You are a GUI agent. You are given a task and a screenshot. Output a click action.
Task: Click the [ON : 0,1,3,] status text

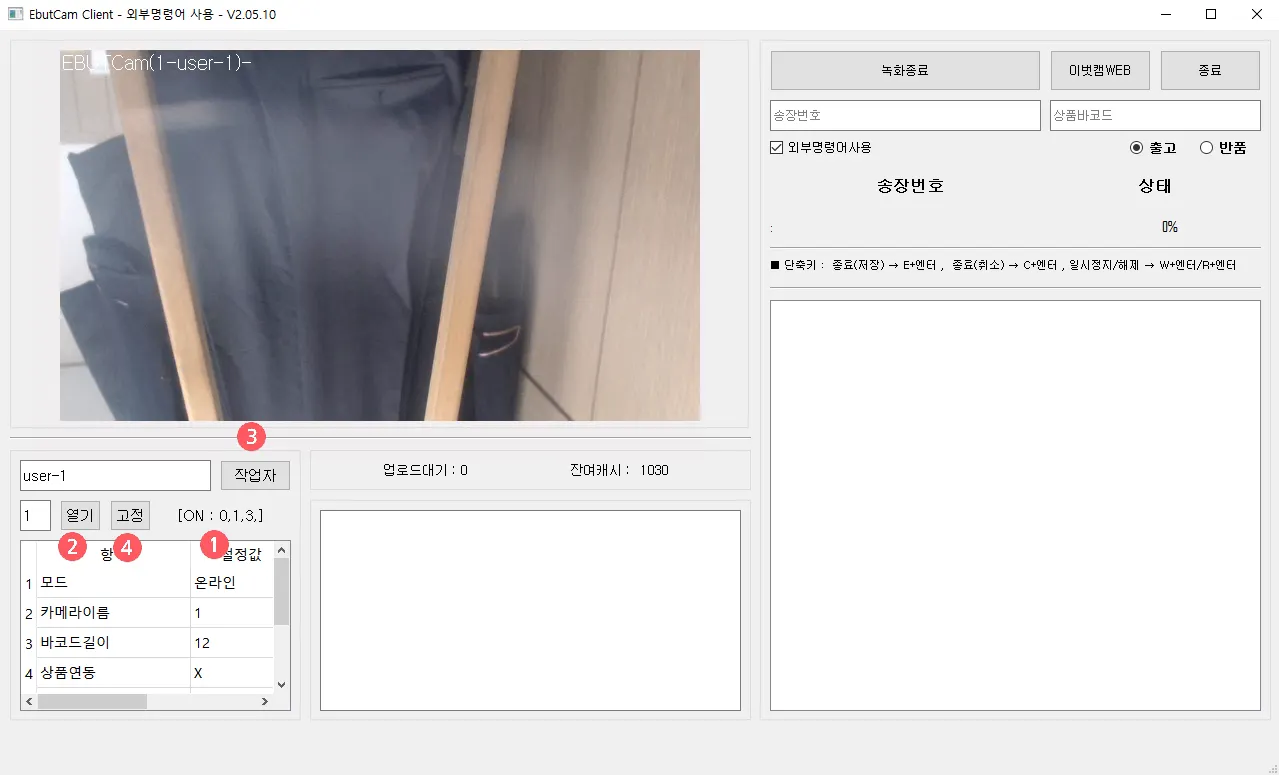coord(221,516)
